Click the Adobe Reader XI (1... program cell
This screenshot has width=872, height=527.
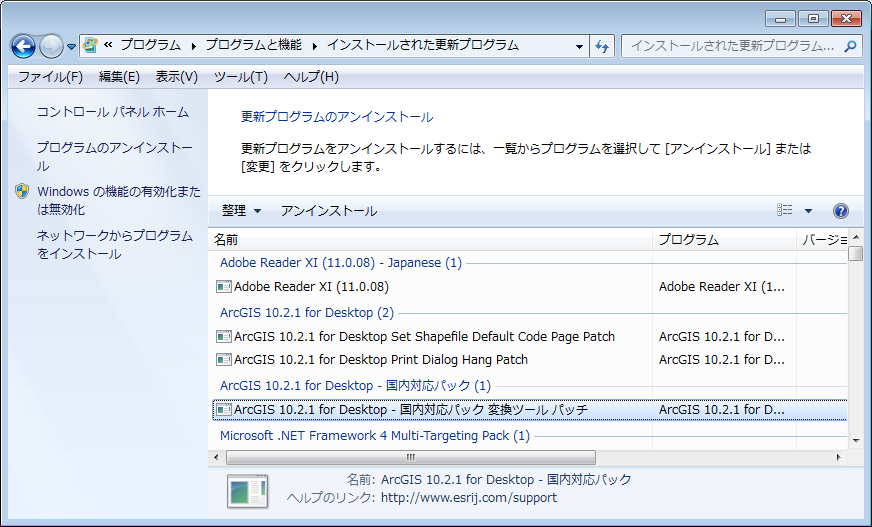(722, 287)
